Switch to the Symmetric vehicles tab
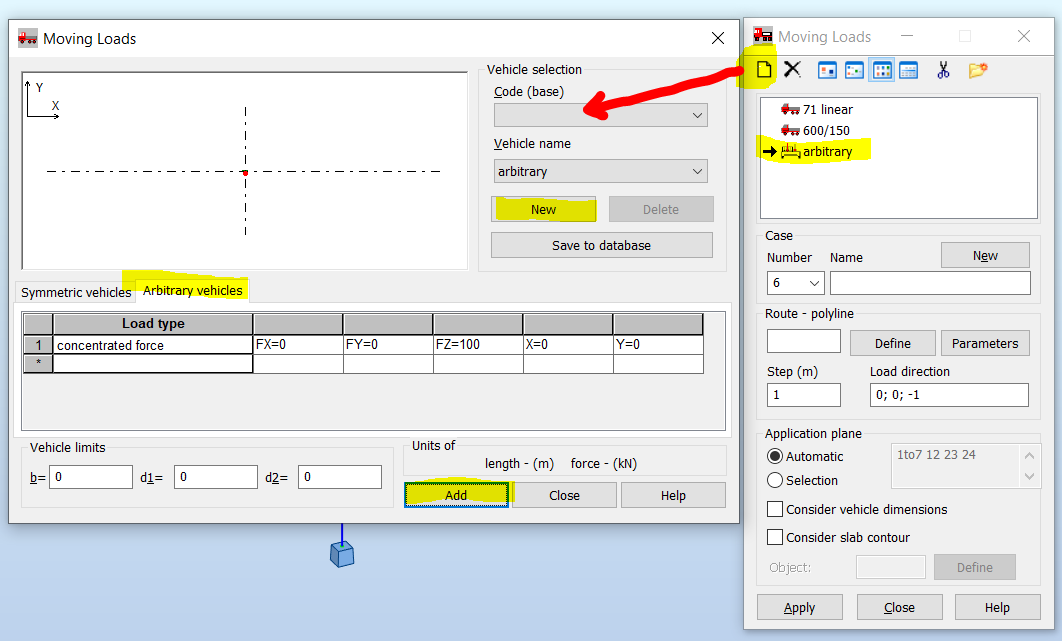This screenshot has width=1062, height=641. tap(75, 292)
